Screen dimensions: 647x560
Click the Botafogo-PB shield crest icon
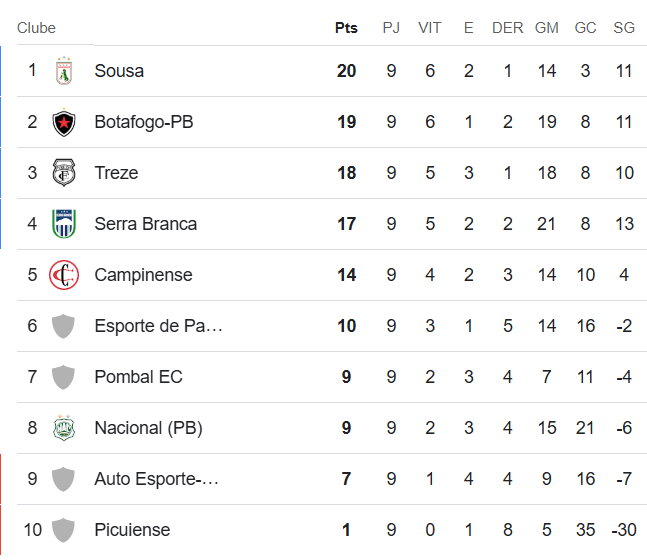[x=64, y=122]
